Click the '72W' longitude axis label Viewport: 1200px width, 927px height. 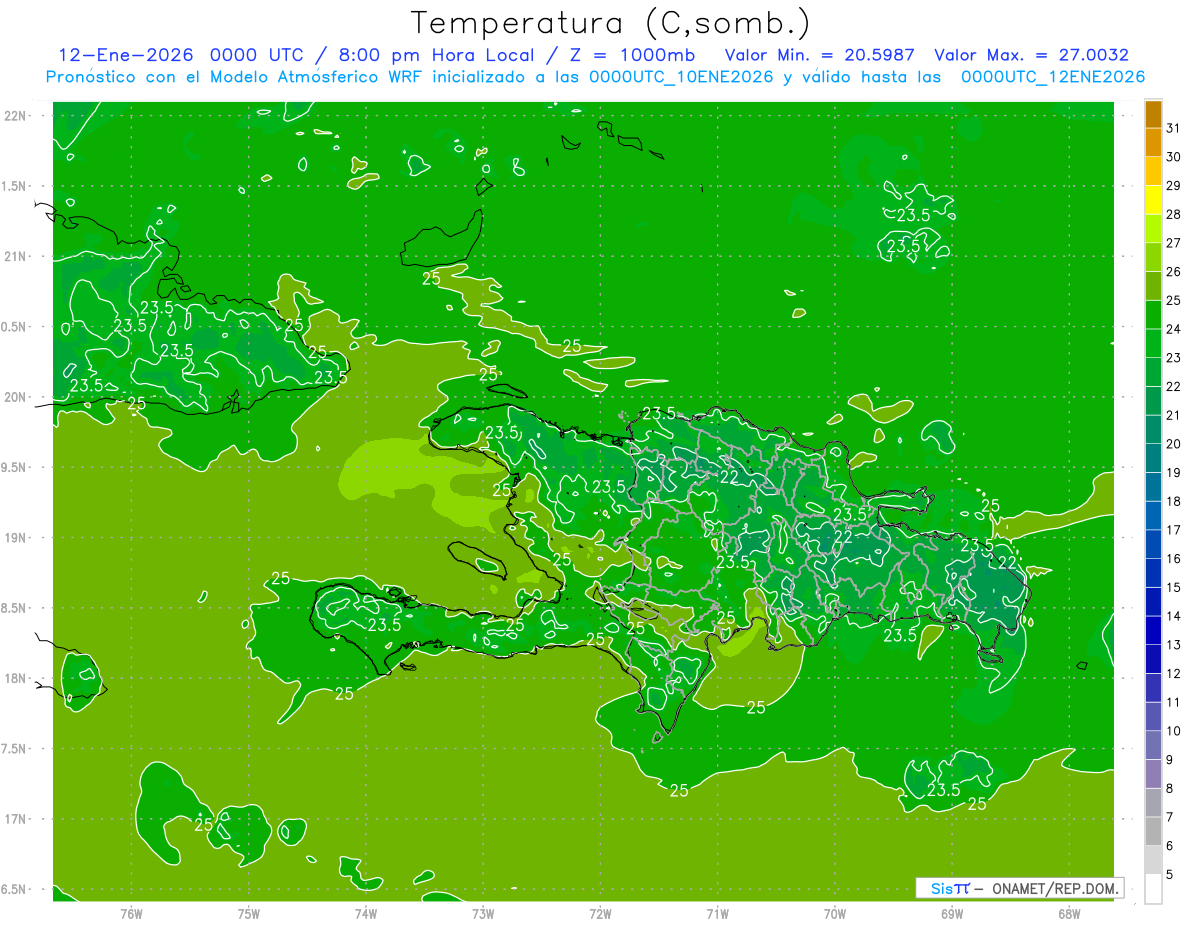(600, 914)
